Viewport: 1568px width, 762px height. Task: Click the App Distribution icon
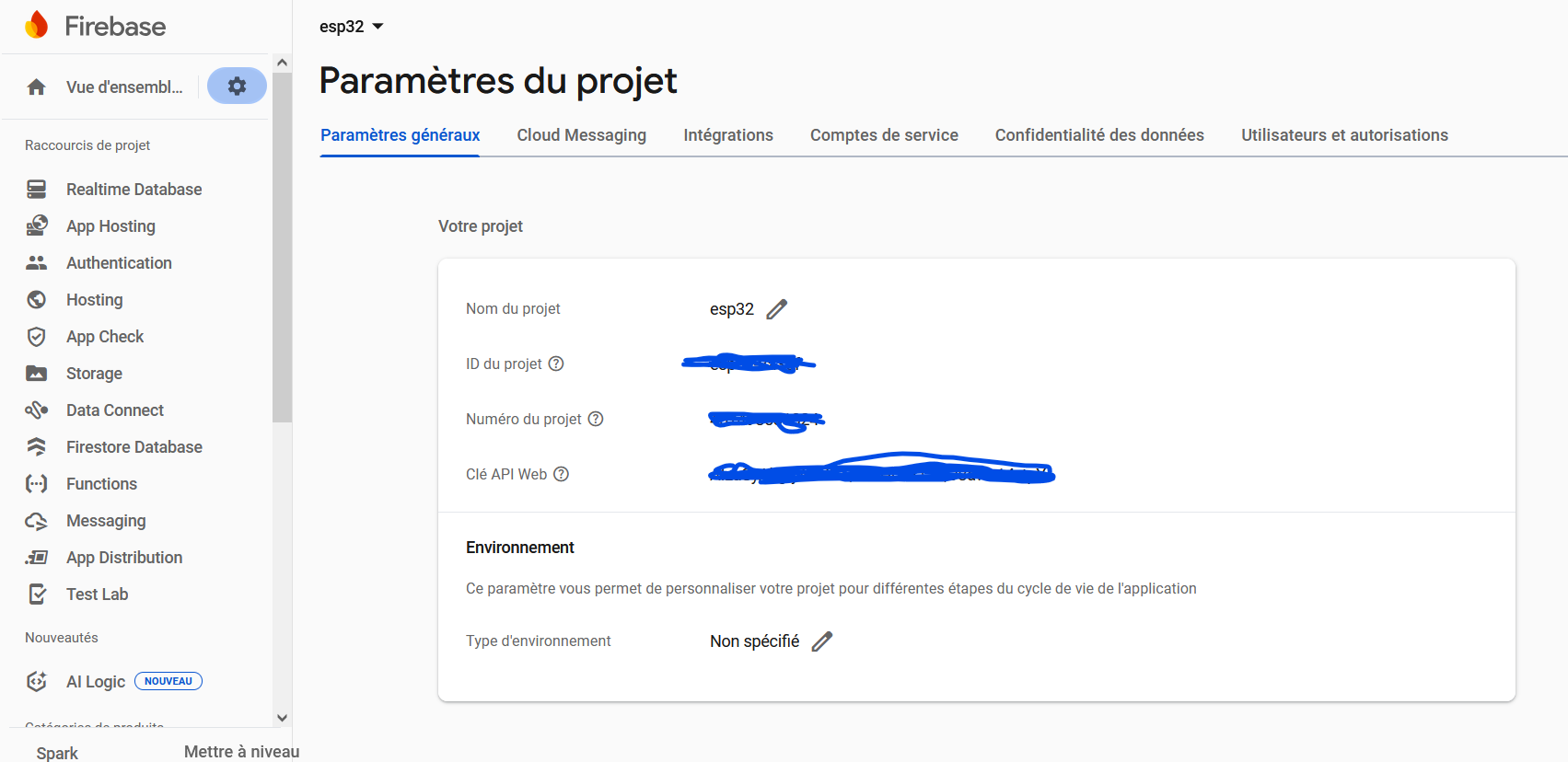(x=37, y=558)
